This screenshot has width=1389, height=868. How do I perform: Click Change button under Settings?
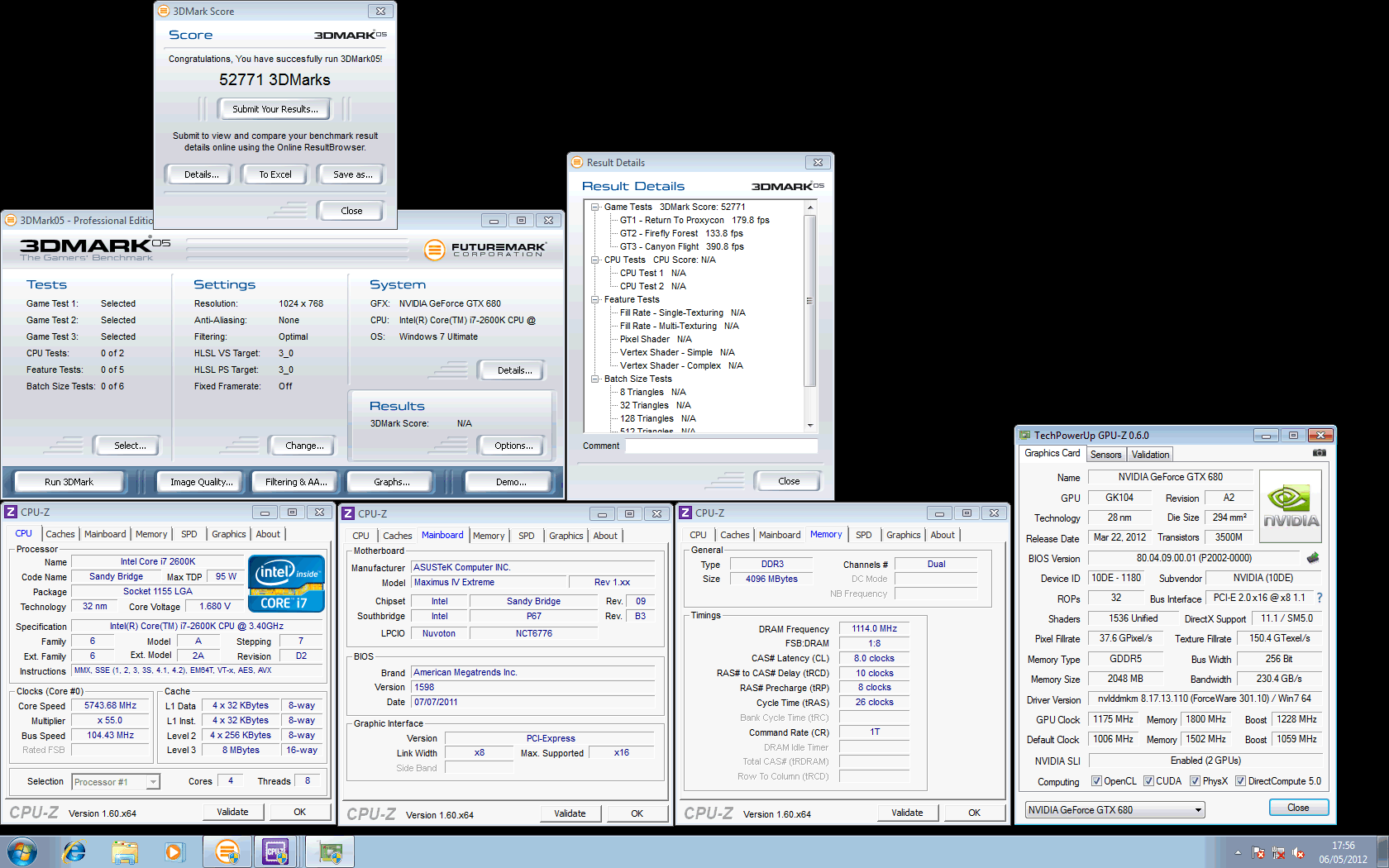click(x=304, y=446)
